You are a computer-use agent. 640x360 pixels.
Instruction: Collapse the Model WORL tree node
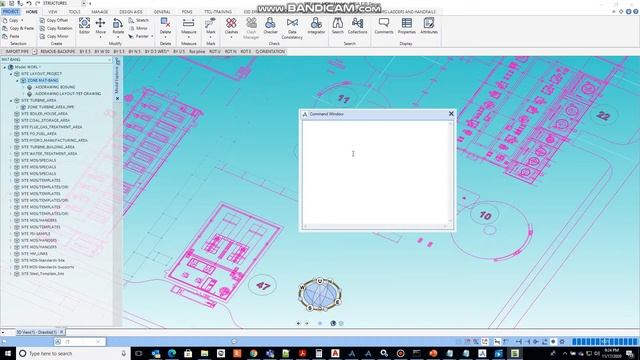[x=4, y=67]
